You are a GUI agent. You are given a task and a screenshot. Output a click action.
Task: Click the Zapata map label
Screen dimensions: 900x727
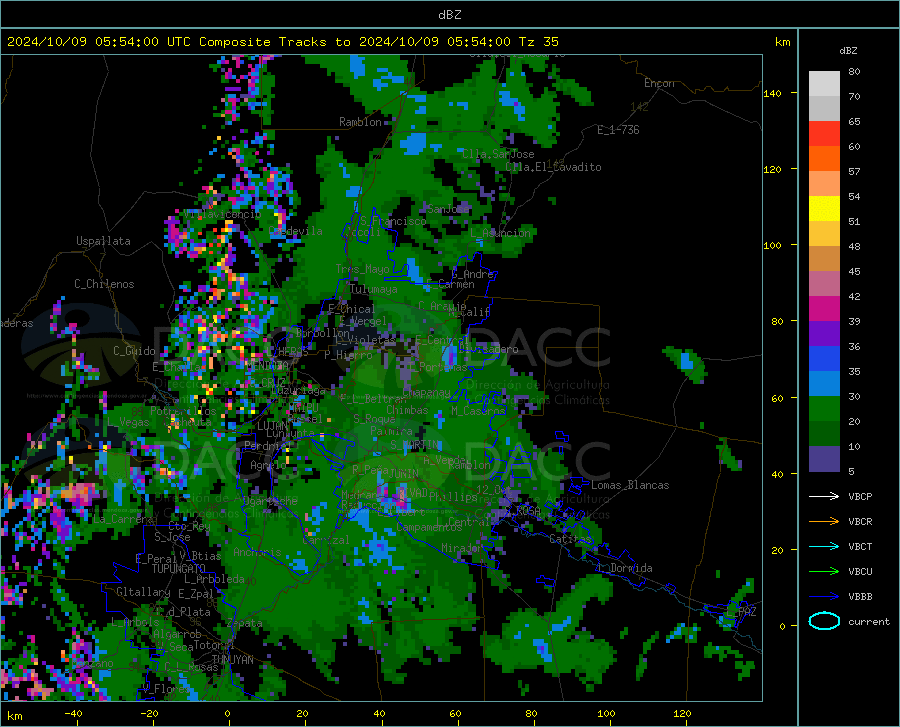click(245, 623)
